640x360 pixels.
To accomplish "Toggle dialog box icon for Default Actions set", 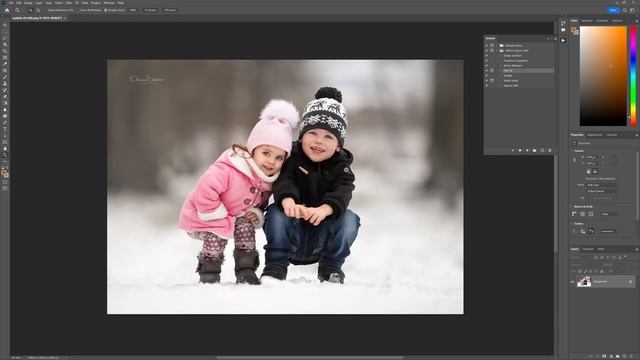I will 492,46.
